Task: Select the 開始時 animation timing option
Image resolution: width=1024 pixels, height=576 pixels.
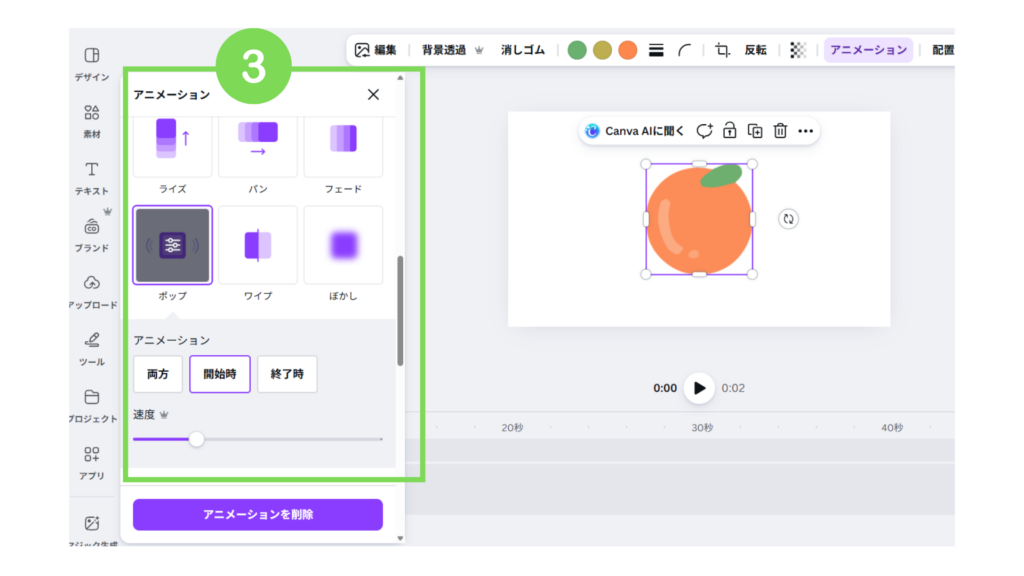Action: (x=219, y=374)
